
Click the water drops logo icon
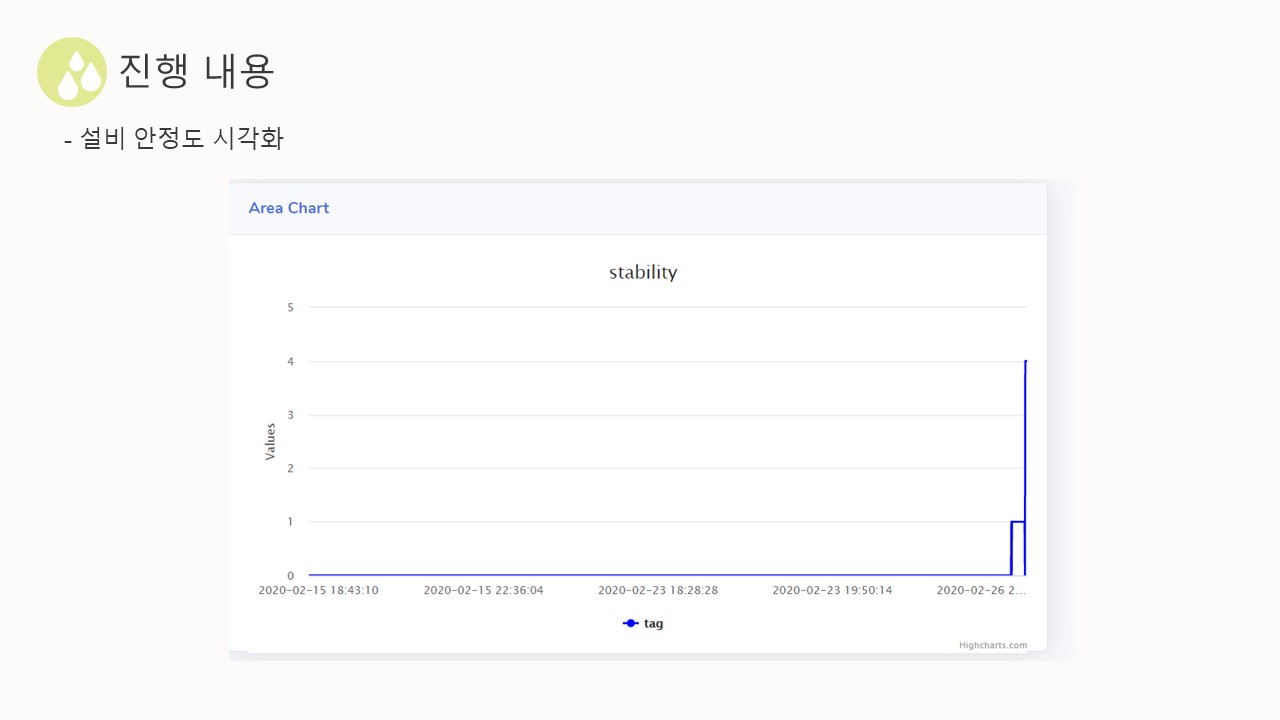click(72, 72)
